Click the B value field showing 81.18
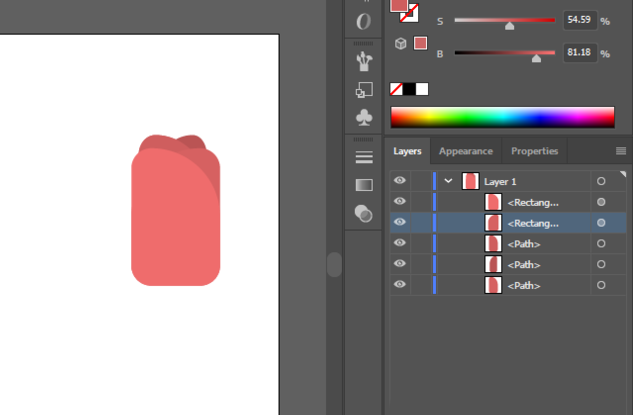This screenshot has width=633, height=415. [580, 52]
